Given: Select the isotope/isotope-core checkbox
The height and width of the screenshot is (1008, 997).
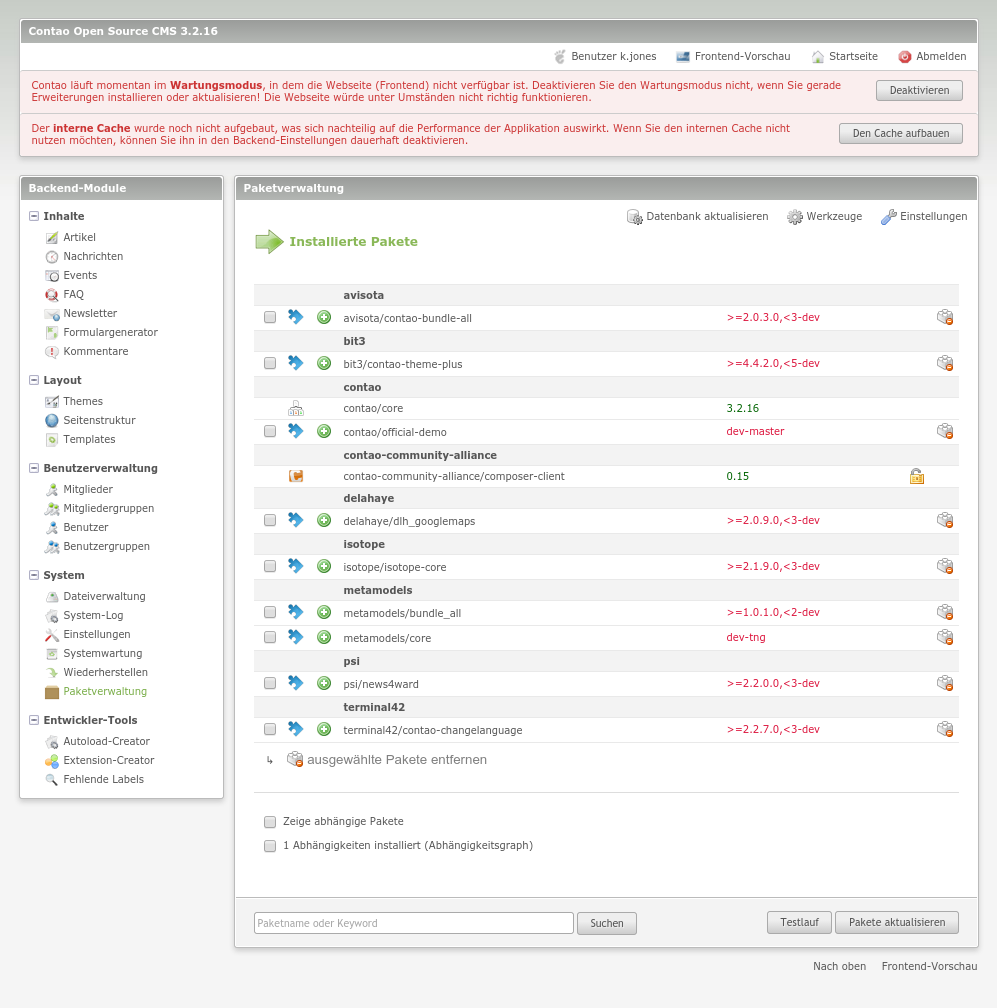Looking at the screenshot, I should tap(270, 566).
